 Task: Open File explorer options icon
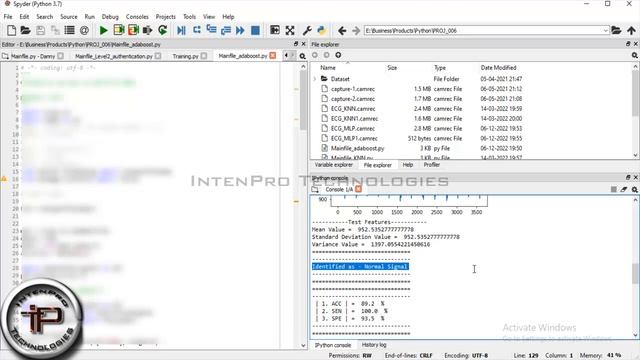tap(635, 55)
